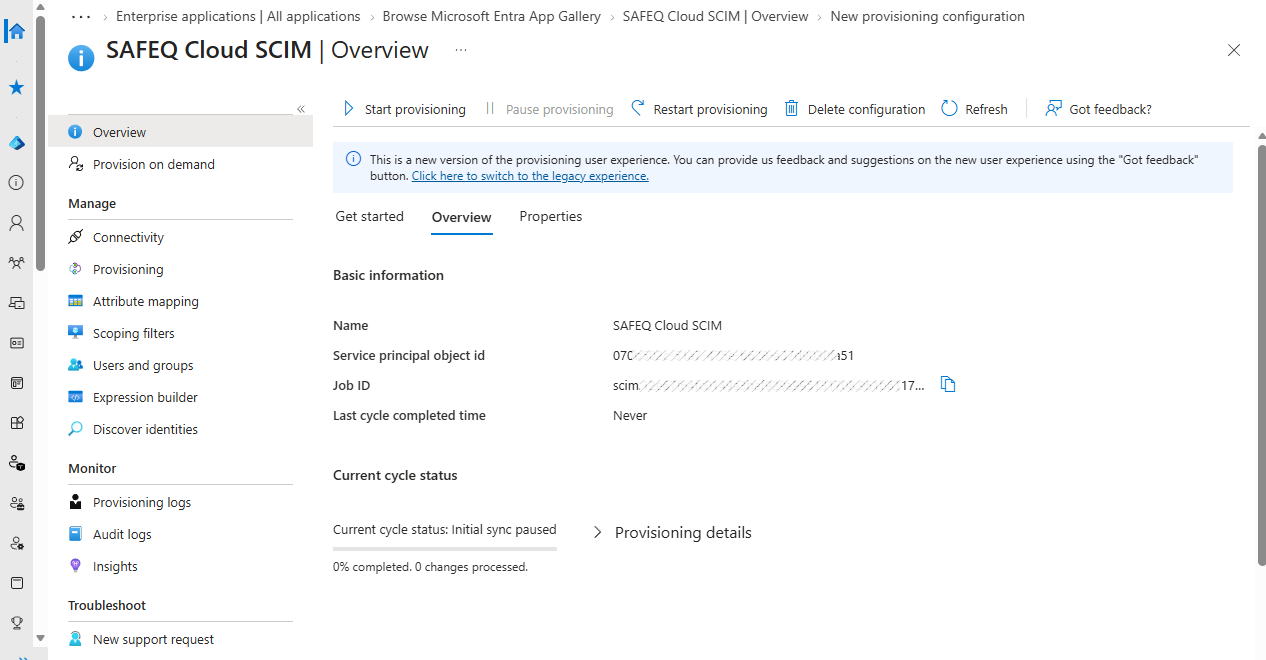The width and height of the screenshot is (1266, 660).
Task: Click the current cycle progress bar
Action: pos(445,548)
